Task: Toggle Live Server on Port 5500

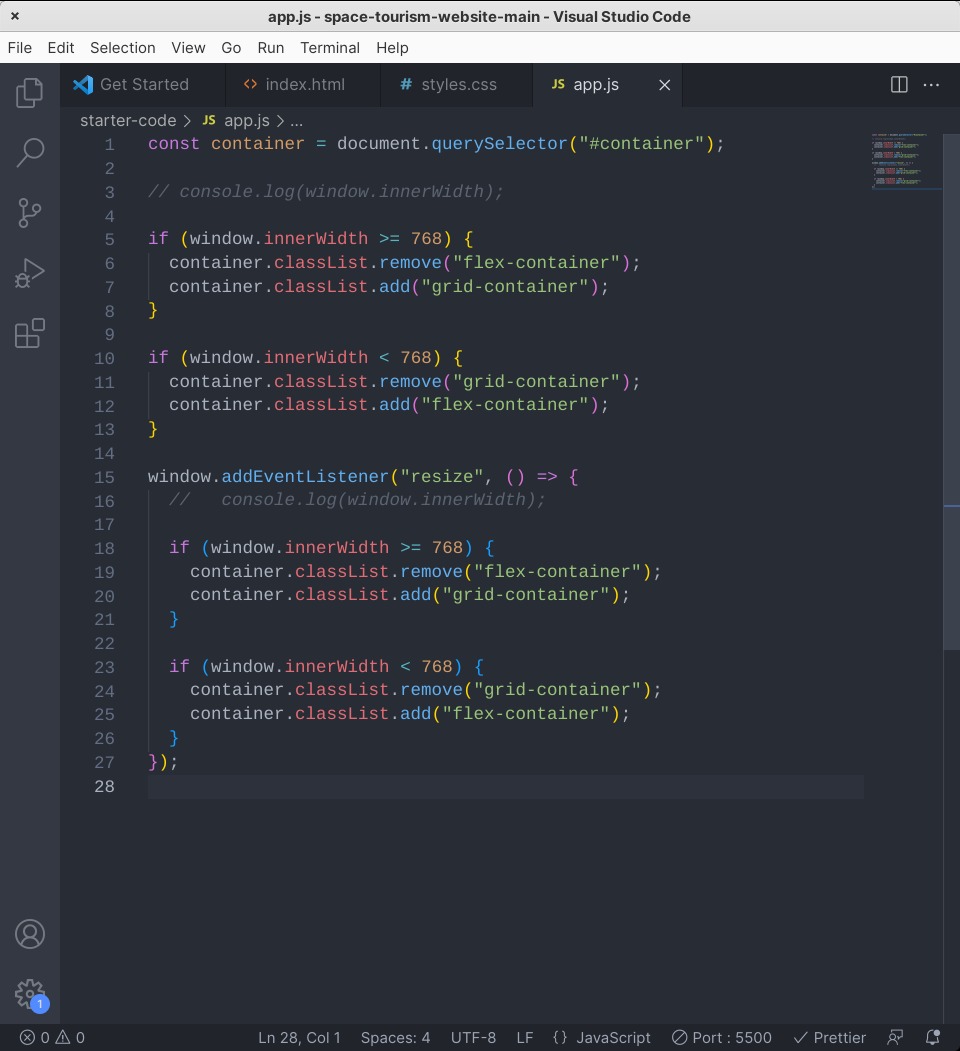Action: 722,1037
